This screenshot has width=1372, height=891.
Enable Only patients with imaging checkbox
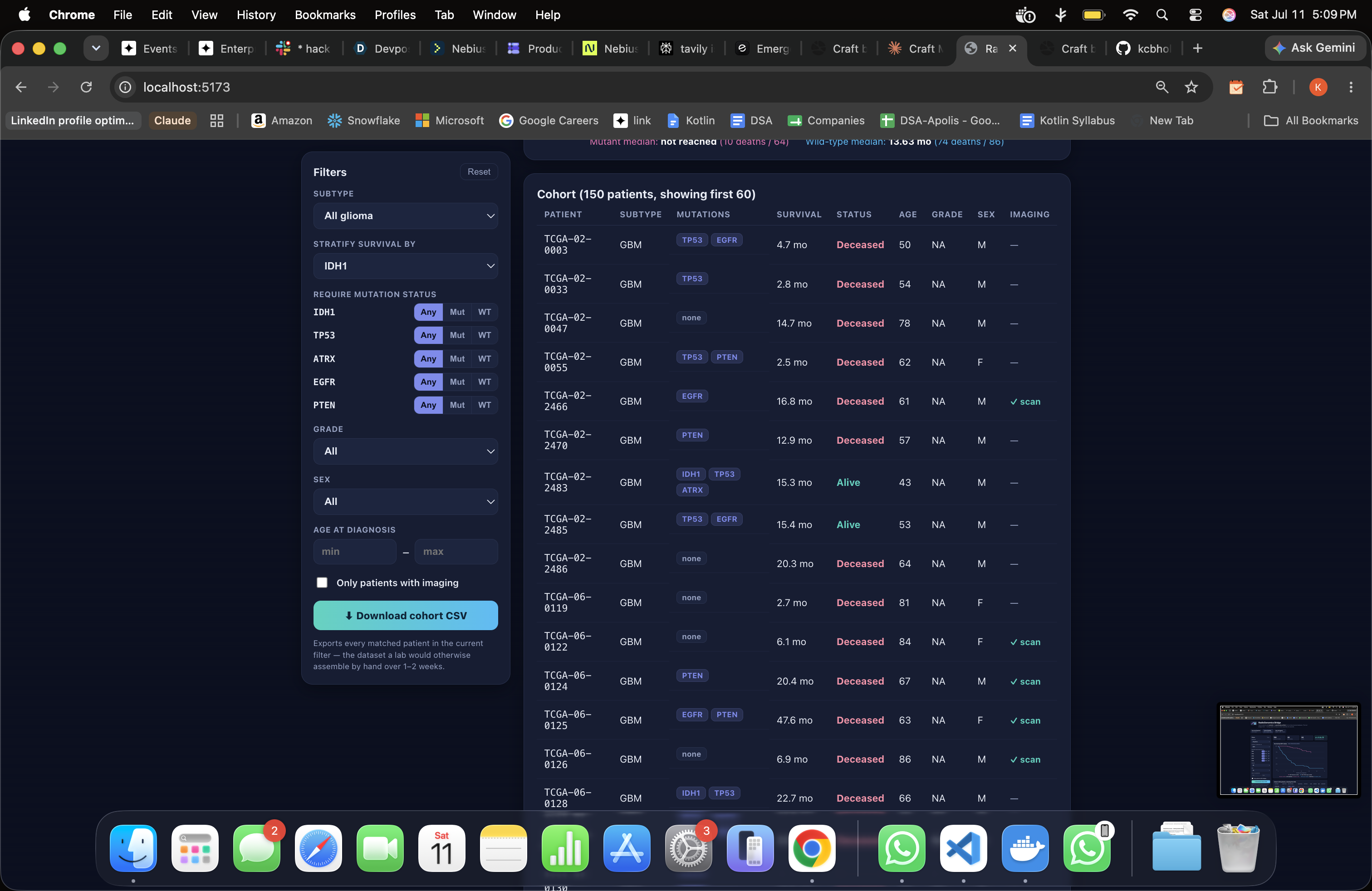point(322,583)
